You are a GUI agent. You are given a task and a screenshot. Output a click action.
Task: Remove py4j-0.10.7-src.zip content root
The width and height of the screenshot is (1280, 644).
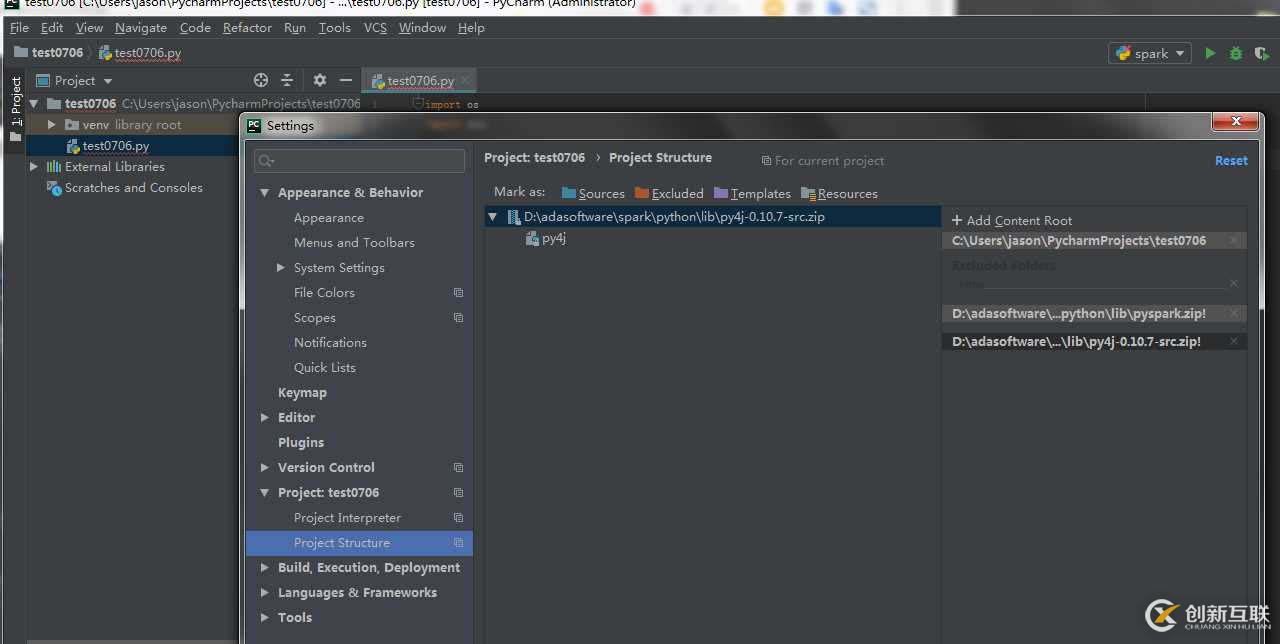point(1233,342)
